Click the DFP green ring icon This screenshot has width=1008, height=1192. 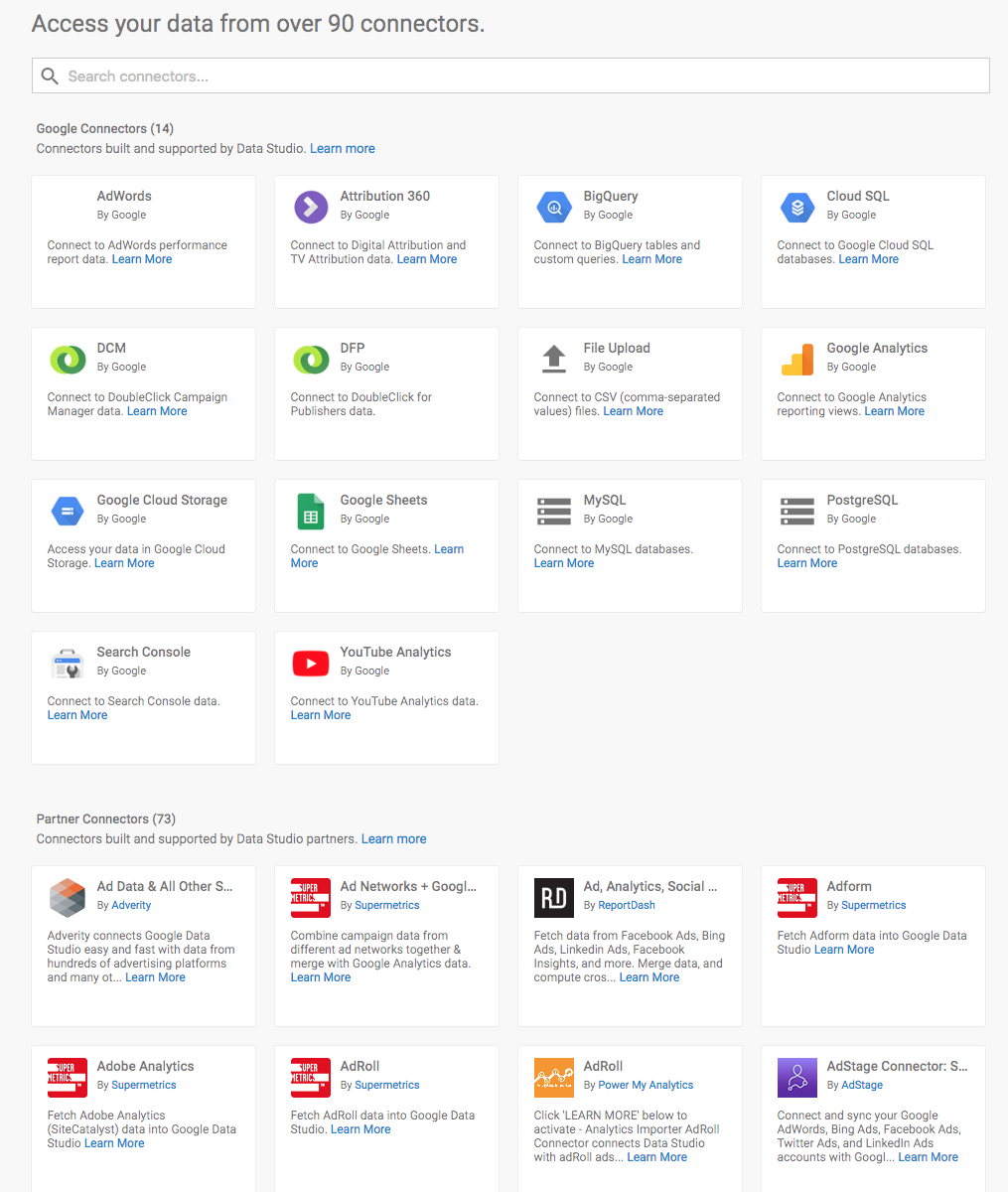coord(311,359)
